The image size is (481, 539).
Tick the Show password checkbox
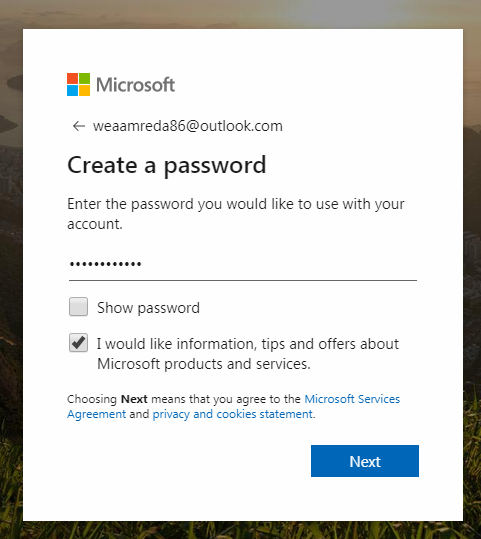78,307
